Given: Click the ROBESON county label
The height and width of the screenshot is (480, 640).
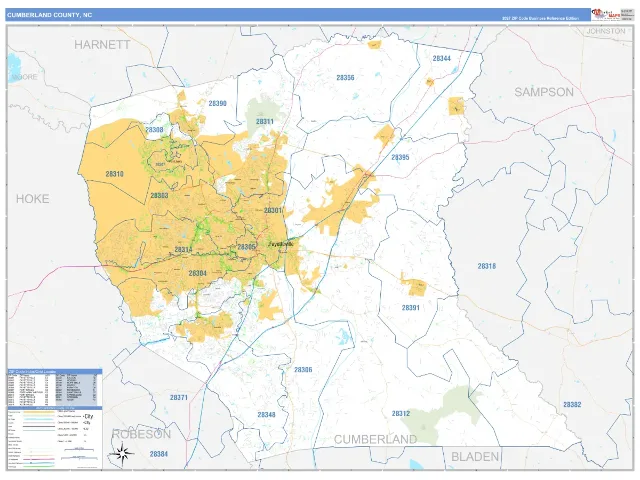Looking at the screenshot, I should coord(142,434).
